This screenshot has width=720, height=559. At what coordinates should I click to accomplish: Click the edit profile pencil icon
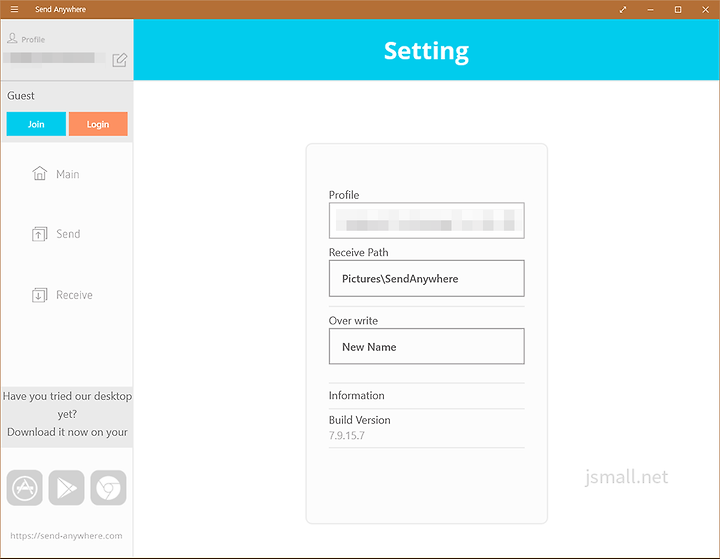119,60
